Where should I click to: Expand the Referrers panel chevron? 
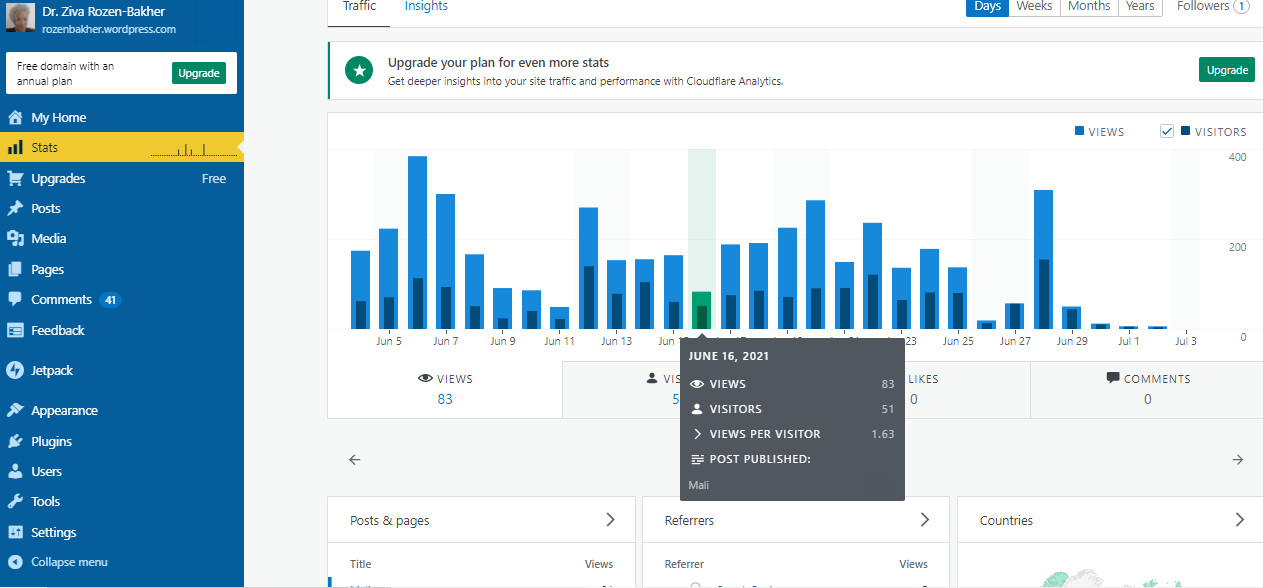(925, 520)
